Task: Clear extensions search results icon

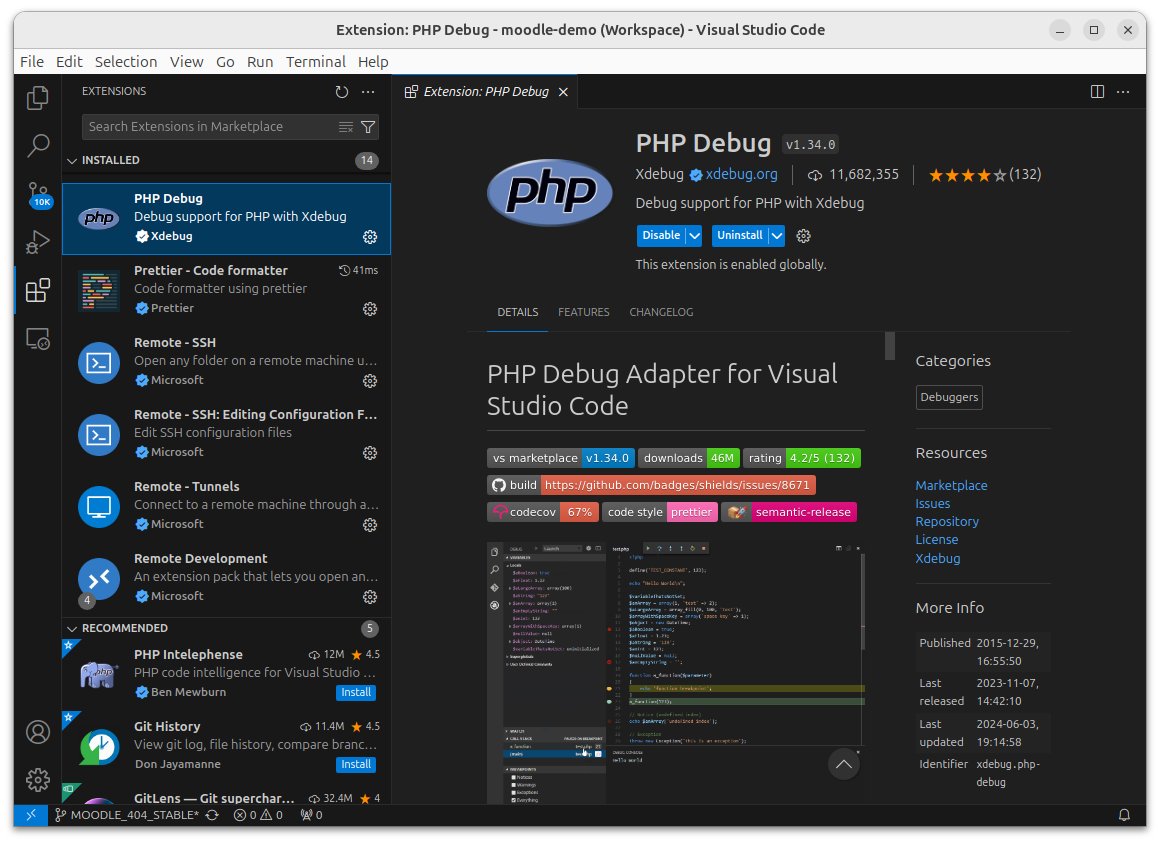Action: pos(345,127)
